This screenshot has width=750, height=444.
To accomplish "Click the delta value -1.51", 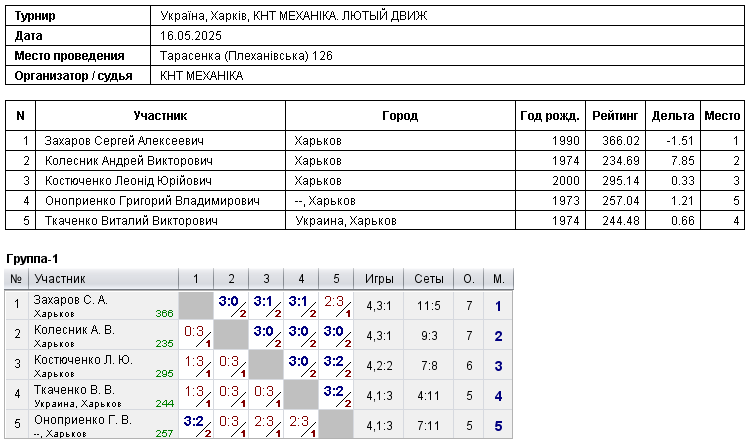I will (x=680, y=141).
